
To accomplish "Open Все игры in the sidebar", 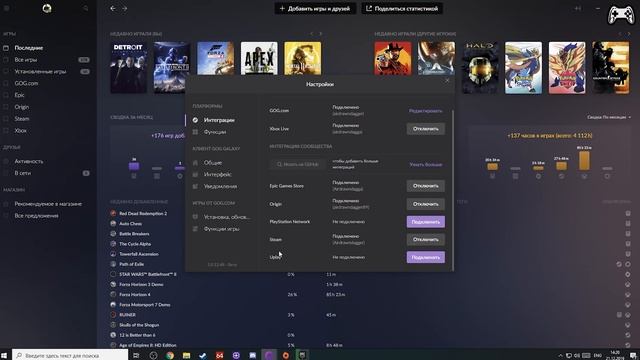I will click(26, 60).
